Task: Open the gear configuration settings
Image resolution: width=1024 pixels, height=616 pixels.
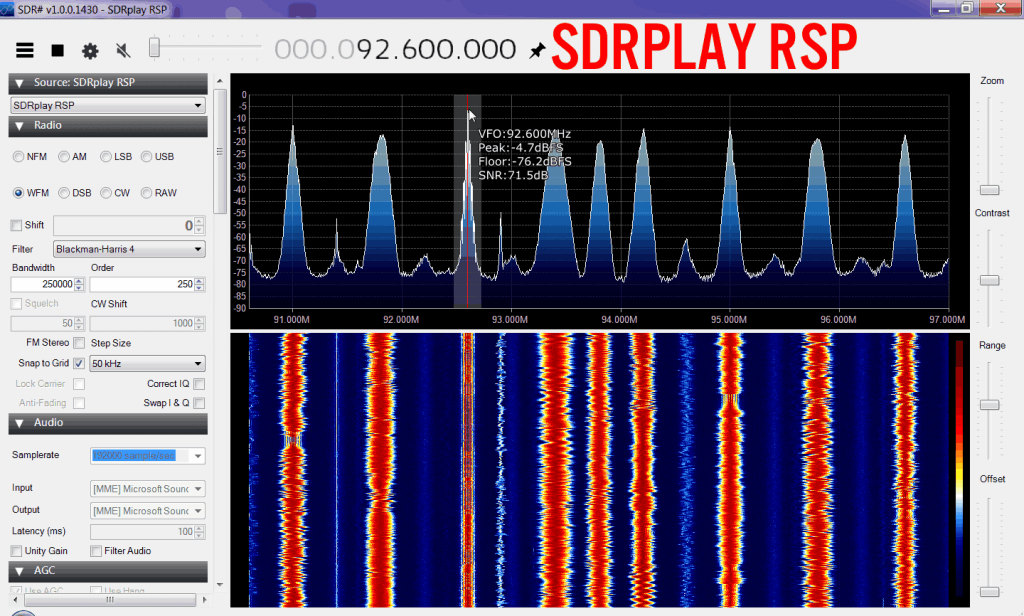Action: 90,50
